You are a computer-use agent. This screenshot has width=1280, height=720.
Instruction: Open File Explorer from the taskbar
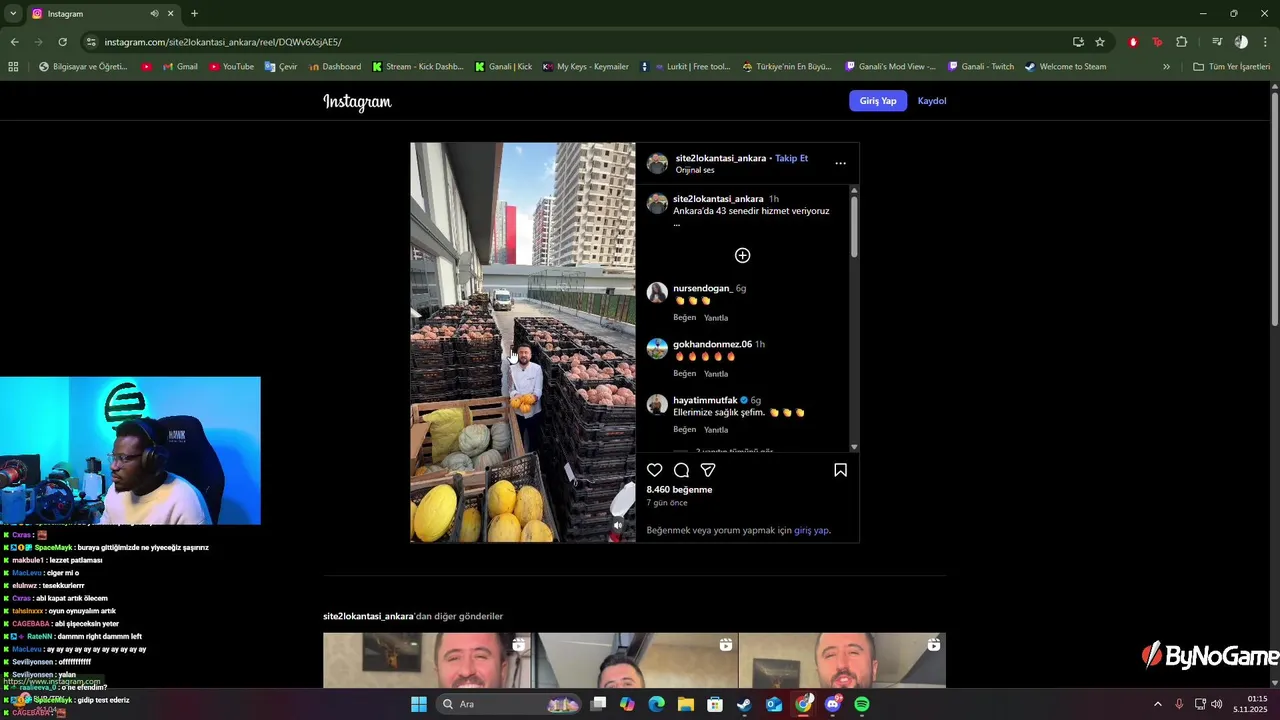[x=686, y=704]
